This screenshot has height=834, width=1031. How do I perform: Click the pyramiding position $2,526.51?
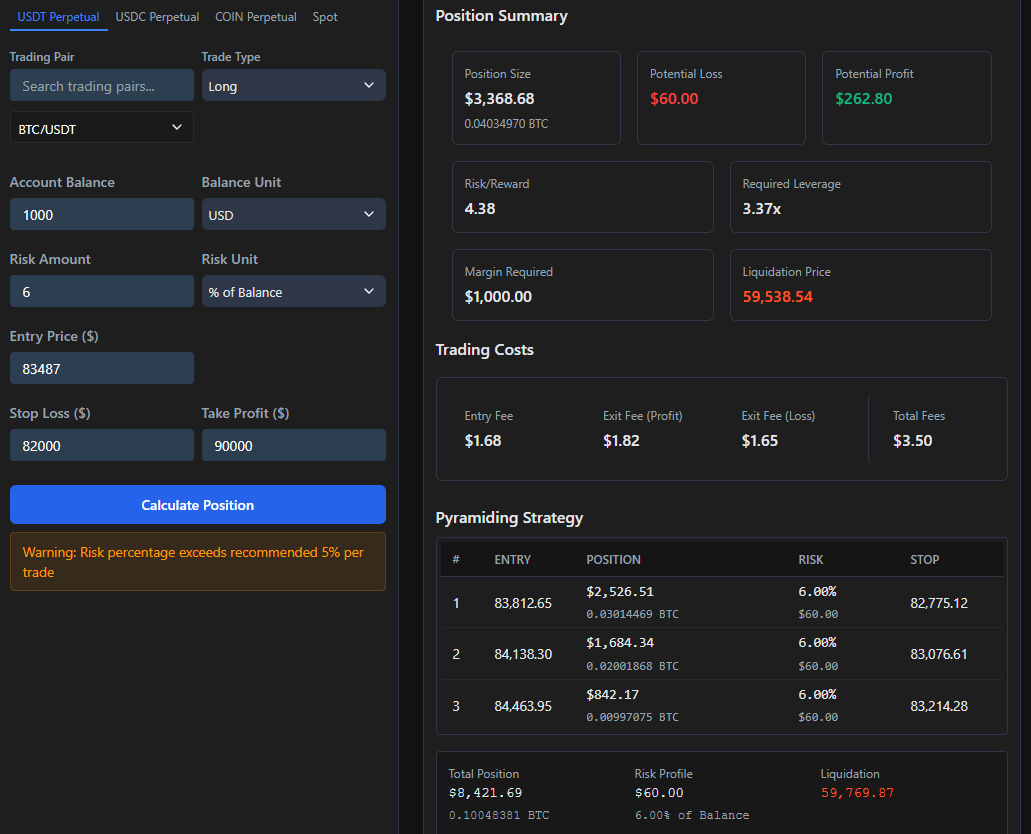620,592
